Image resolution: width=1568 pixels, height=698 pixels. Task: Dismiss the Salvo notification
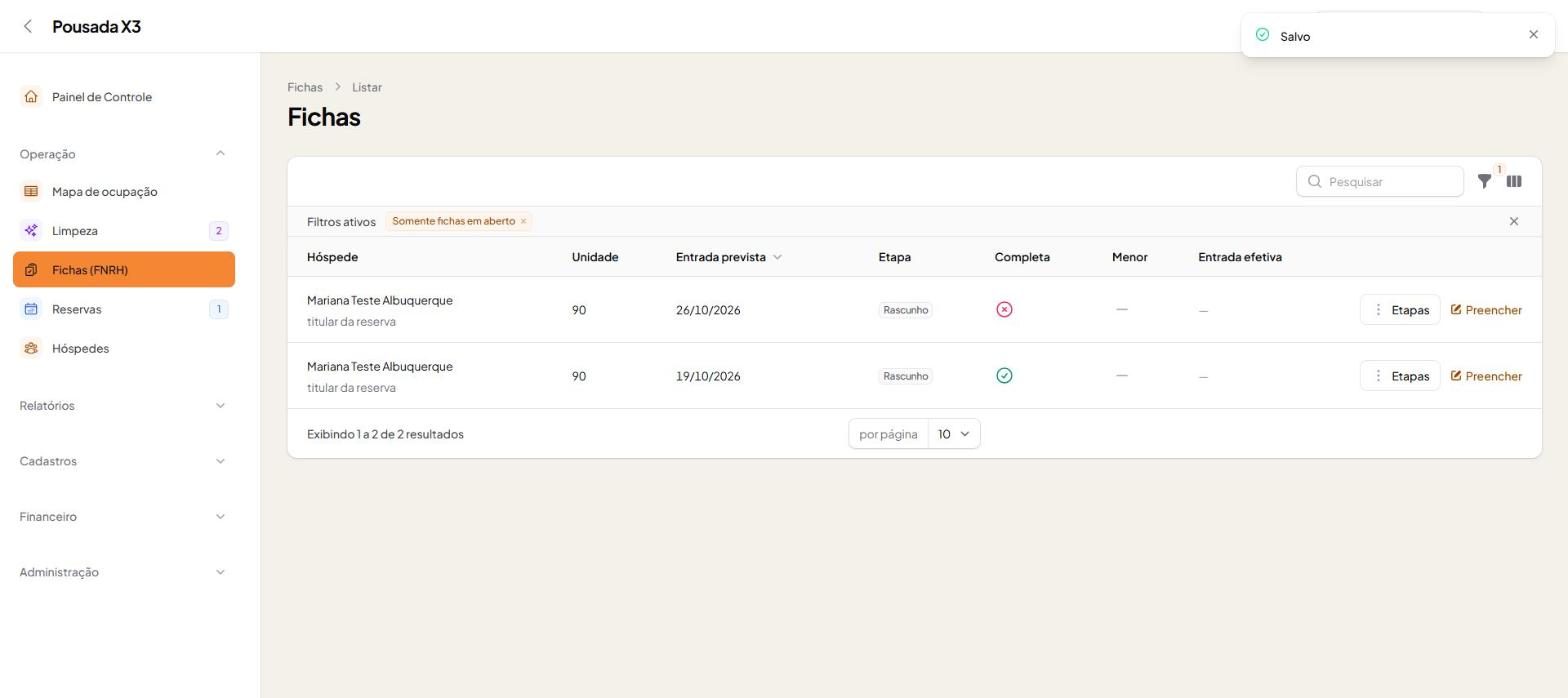point(1534,35)
